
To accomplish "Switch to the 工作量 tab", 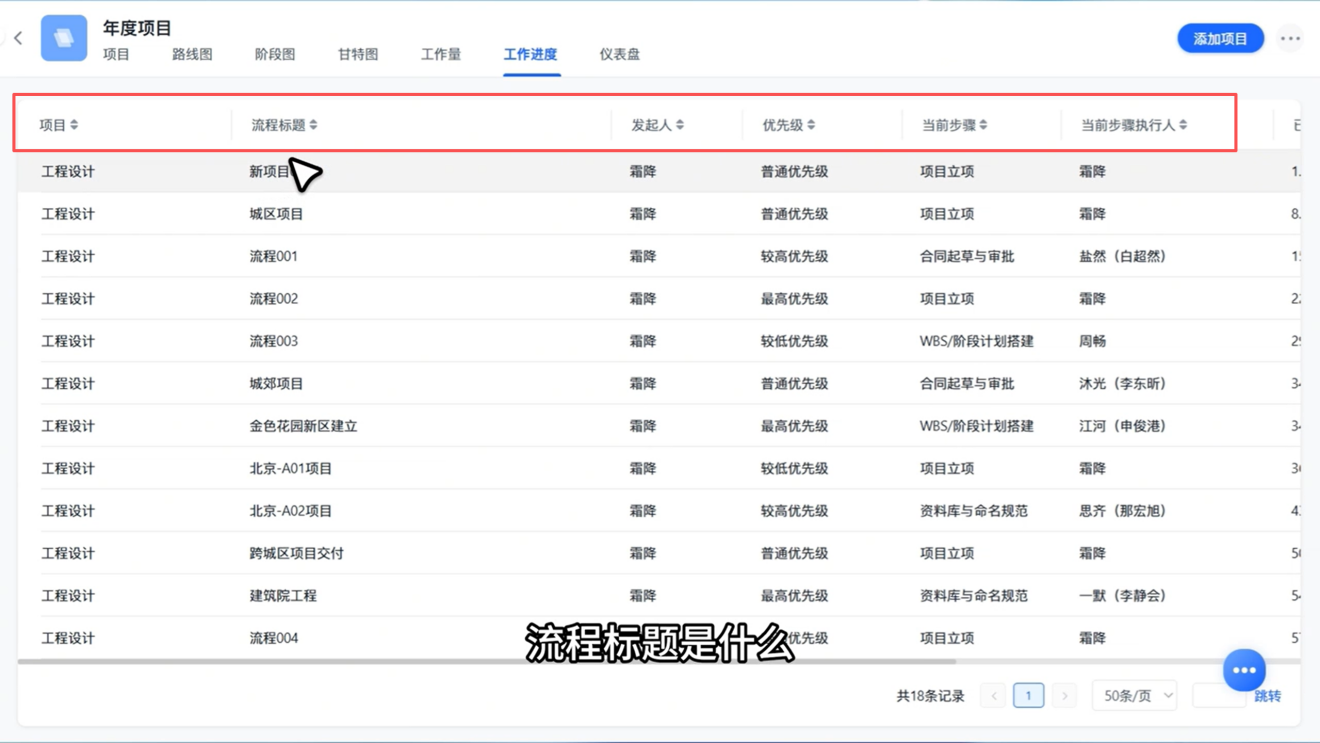I will click(441, 54).
